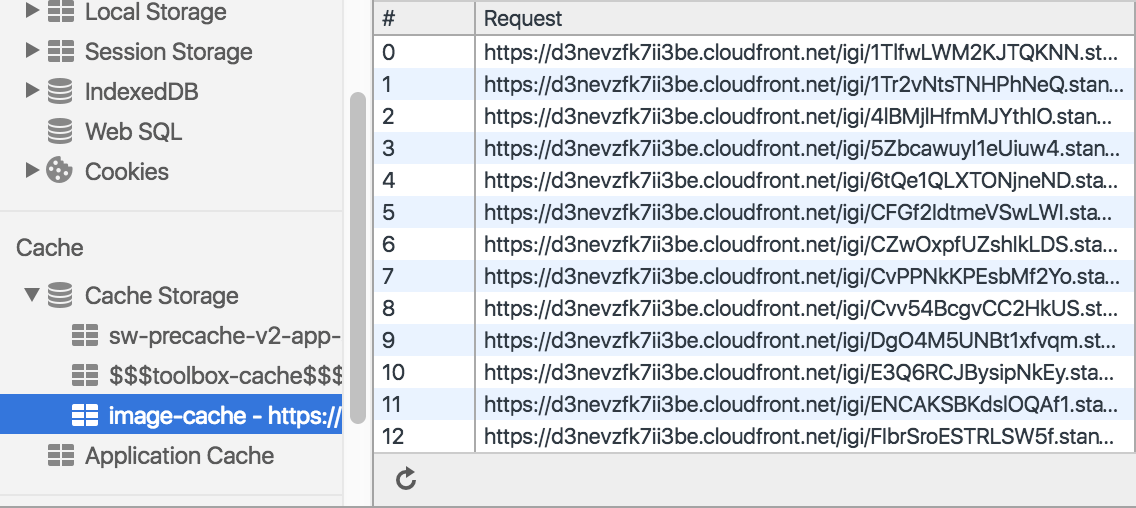
Task: Expand the Session Storage tree node
Action: pos(32,52)
